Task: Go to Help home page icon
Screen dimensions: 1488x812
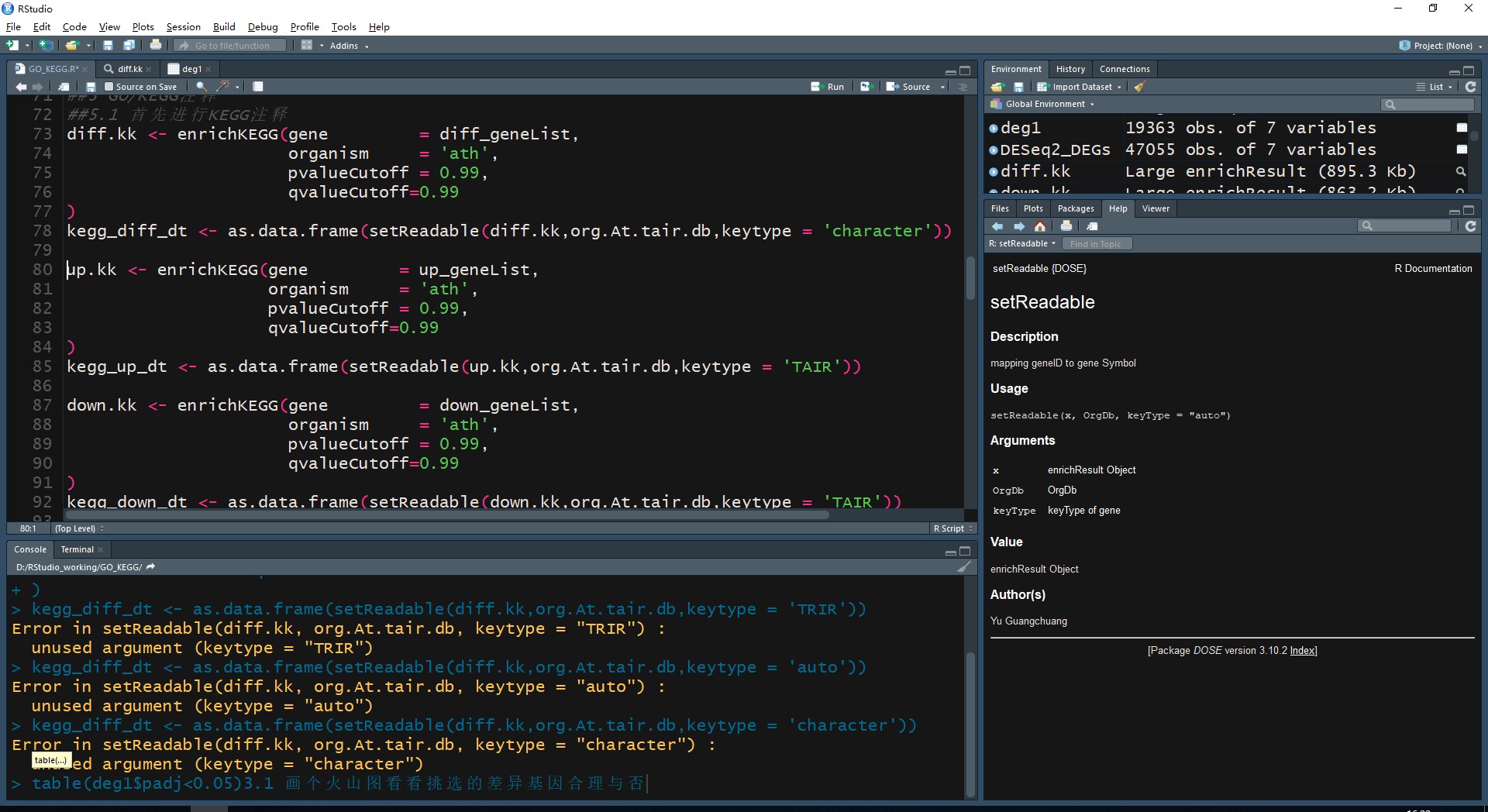Action: 1040,226
